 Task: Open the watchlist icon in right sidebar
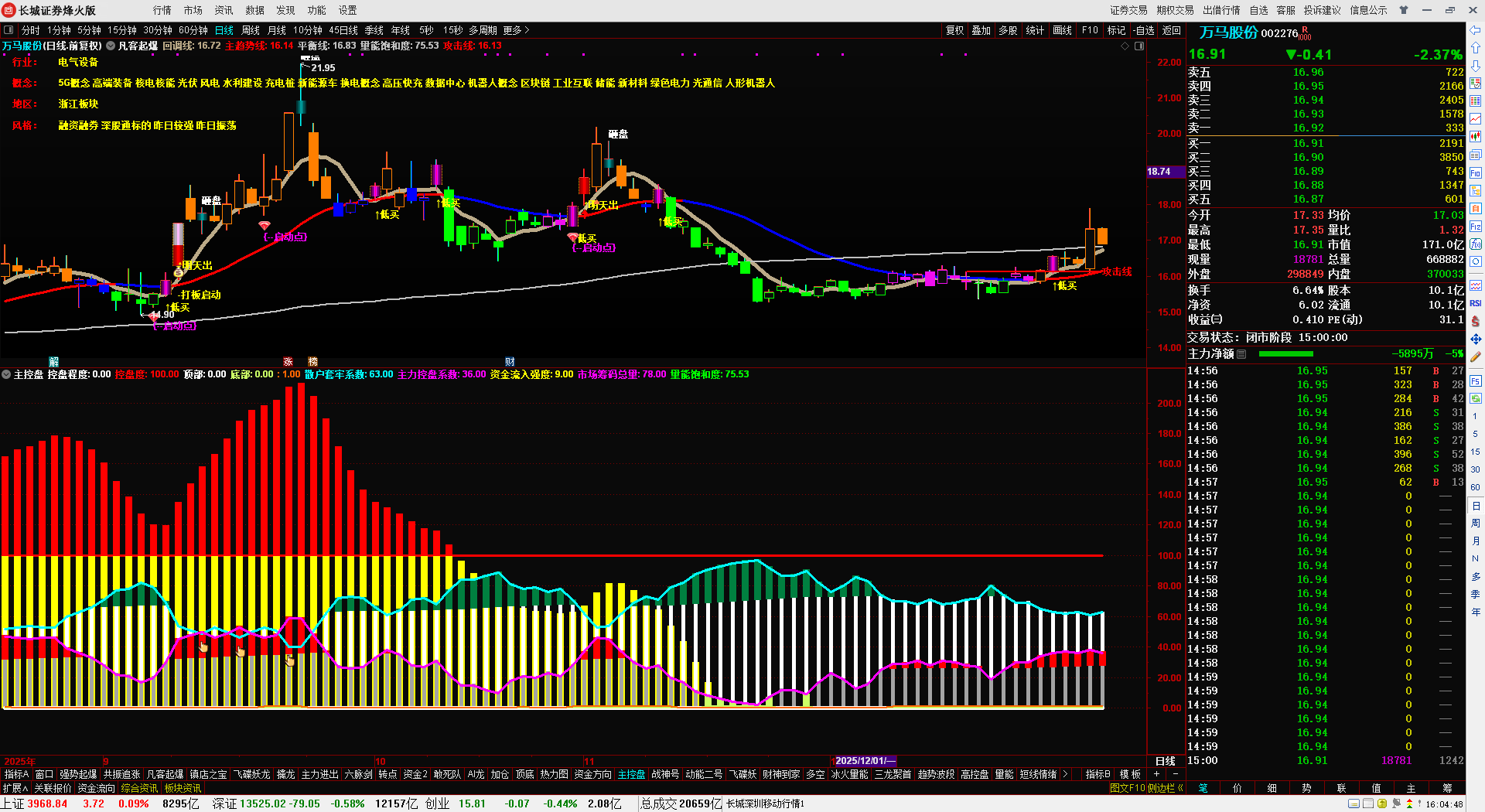[1475, 84]
